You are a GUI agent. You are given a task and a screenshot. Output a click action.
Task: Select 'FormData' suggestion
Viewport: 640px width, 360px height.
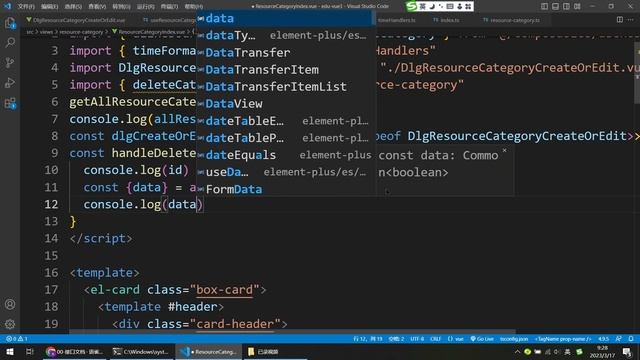tap(284, 189)
